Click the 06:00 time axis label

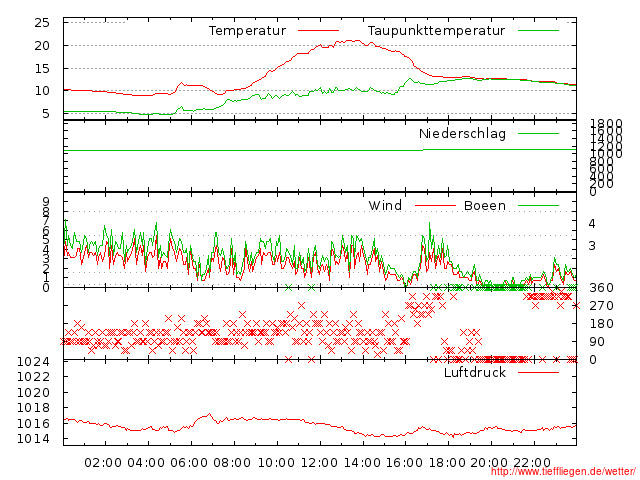click(189, 463)
